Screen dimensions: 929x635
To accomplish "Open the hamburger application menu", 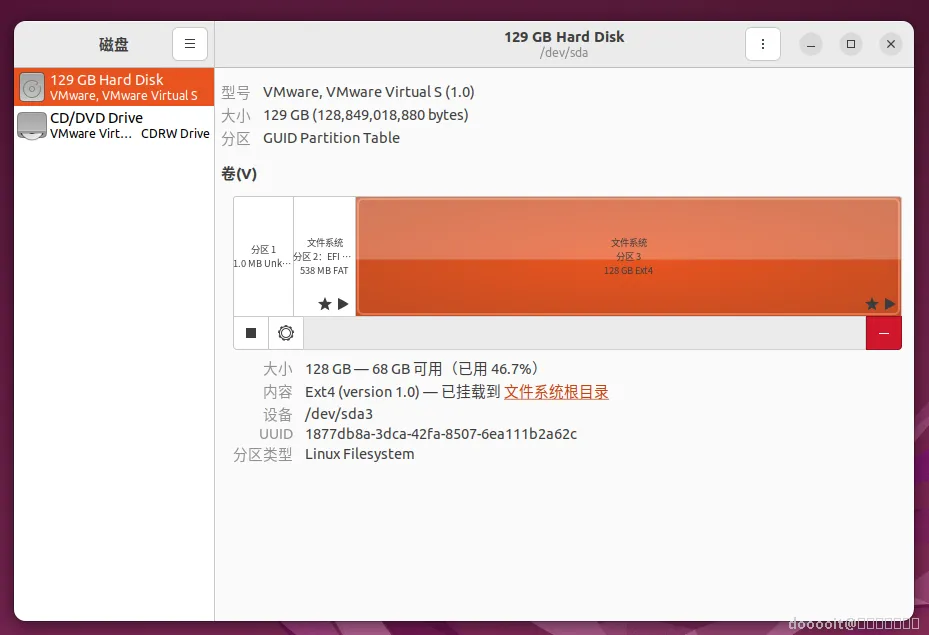I will [x=190, y=44].
